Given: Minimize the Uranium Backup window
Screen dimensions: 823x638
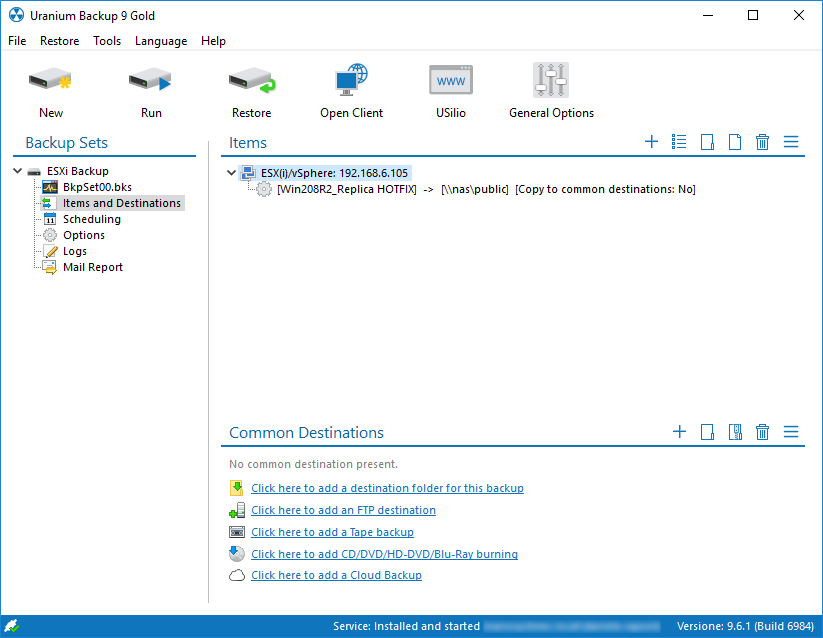Looking at the screenshot, I should pos(708,15).
